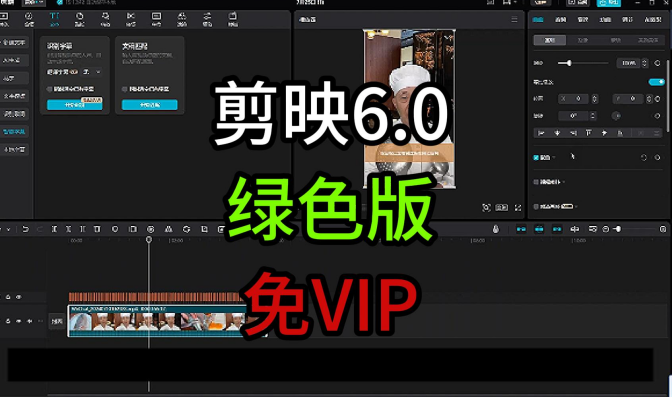Switch to the third properties panel tab
This screenshot has height=397, width=672.
582,19
